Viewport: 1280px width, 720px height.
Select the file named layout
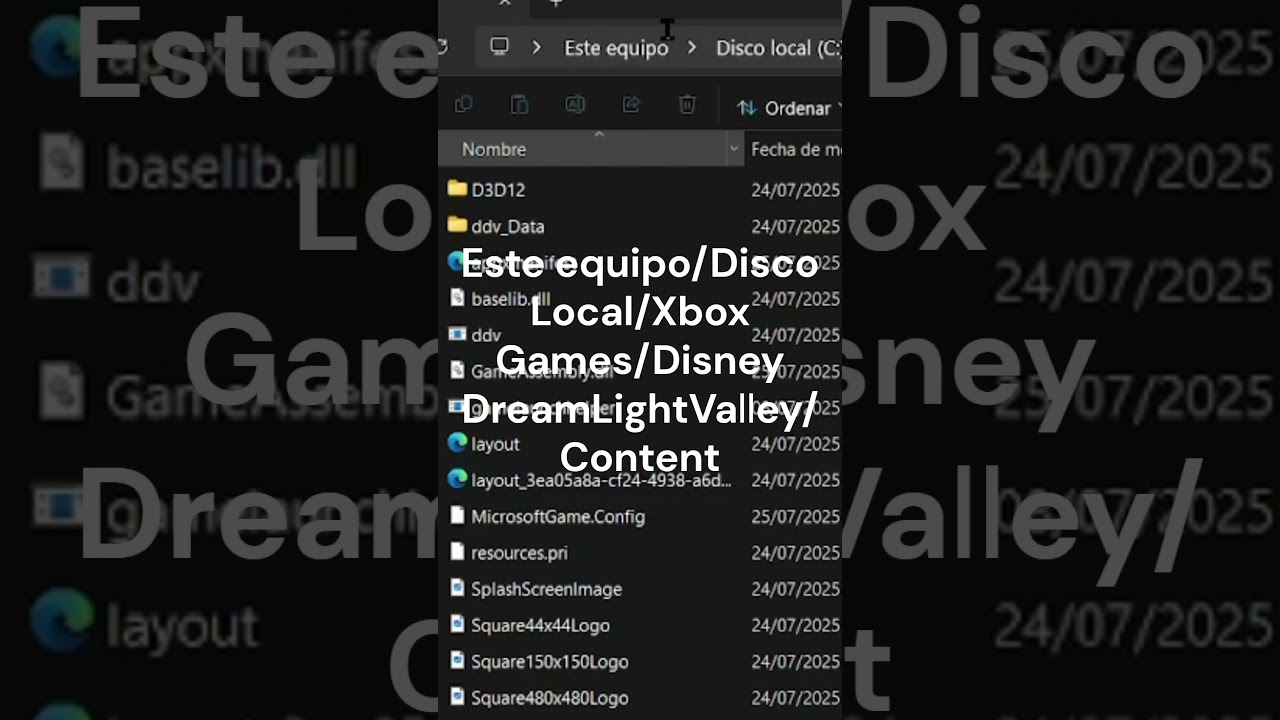click(x=495, y=444)
